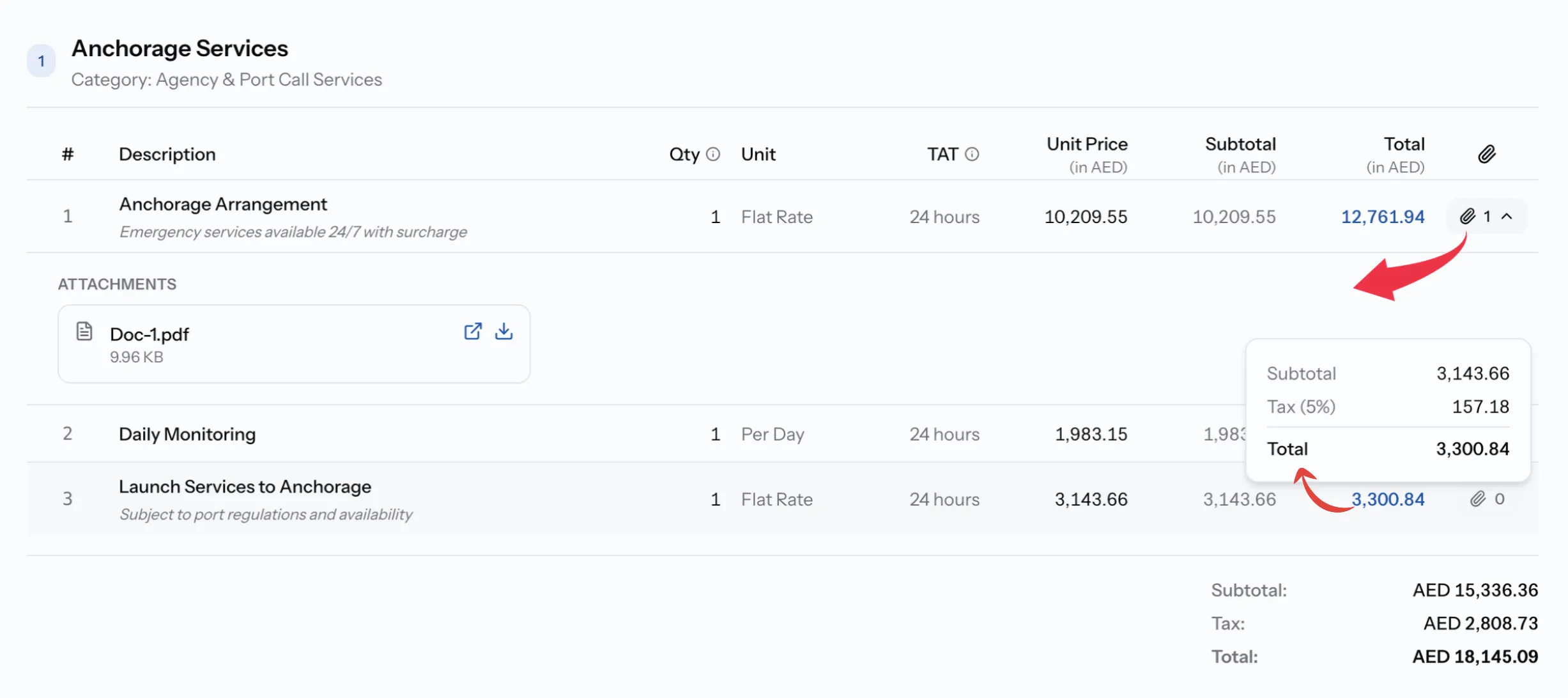Click the Subtotal column header
The image size is (1568, 698).
(x=1240, y=155)
